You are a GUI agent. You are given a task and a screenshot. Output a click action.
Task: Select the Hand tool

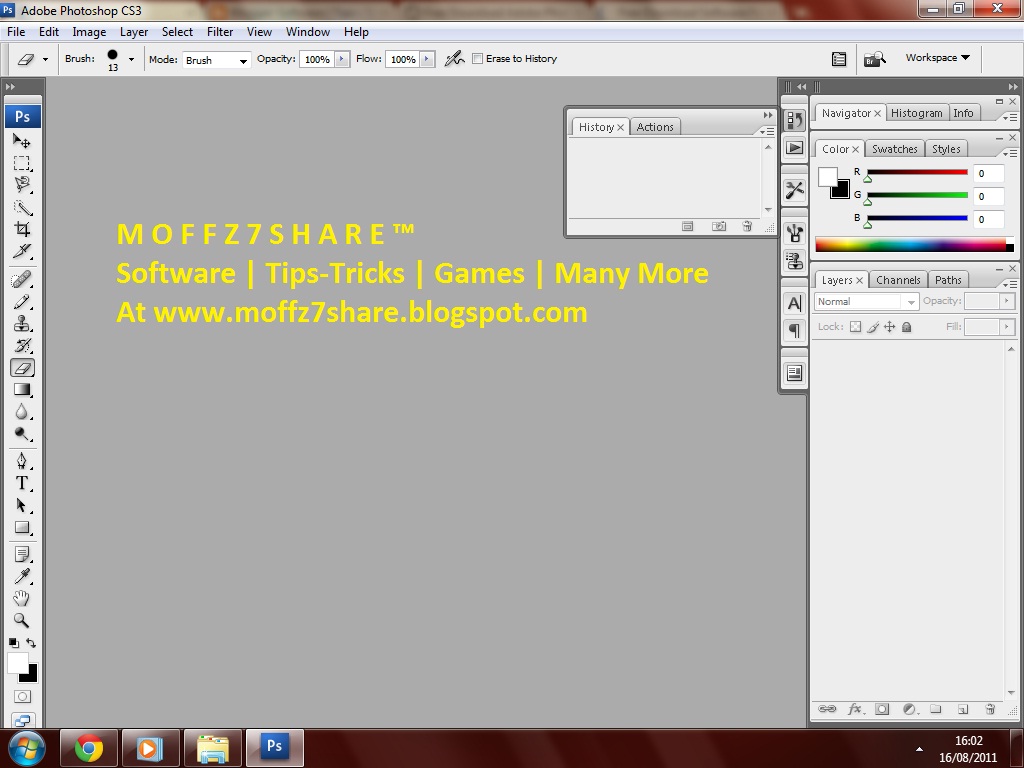[22, 598]
